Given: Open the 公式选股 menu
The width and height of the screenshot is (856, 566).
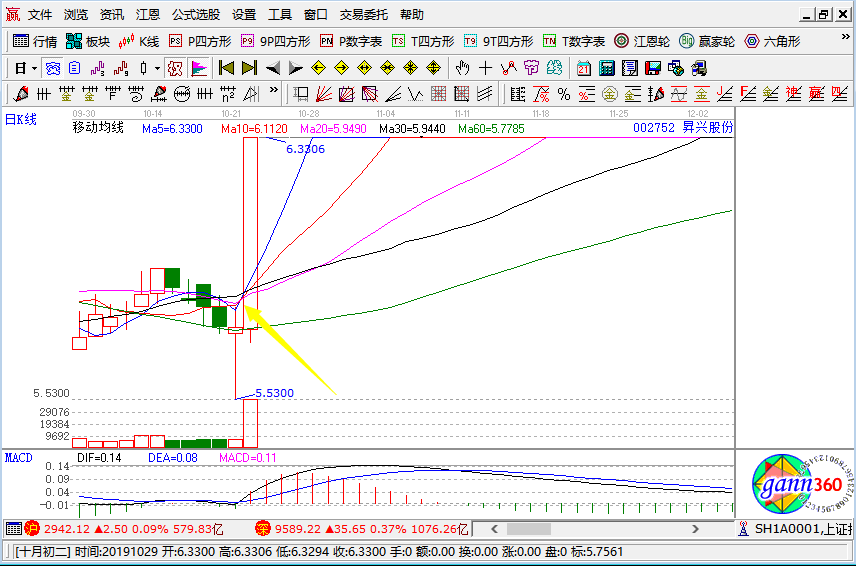Looking at the screenshot, I should 195,14.
